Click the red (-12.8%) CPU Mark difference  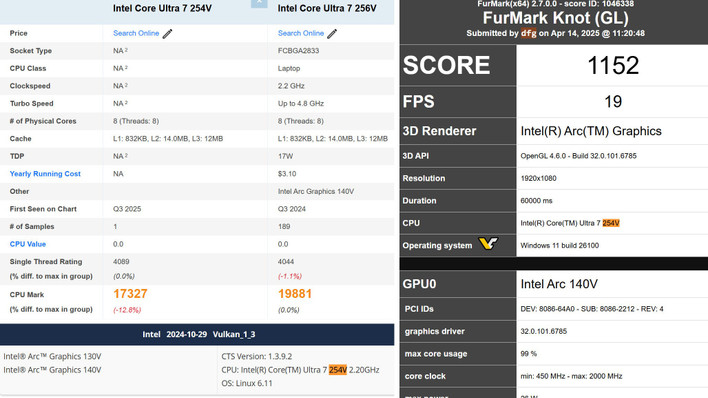(x=127, y=310)
